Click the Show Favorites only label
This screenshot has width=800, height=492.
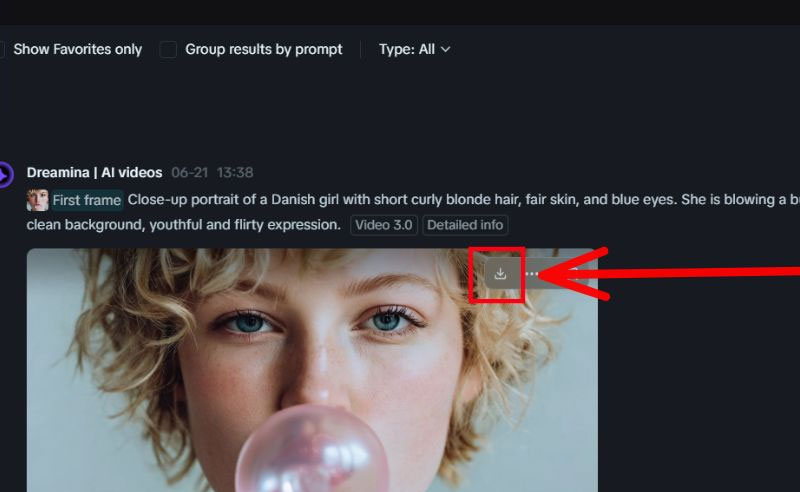(x=78, y=50)
